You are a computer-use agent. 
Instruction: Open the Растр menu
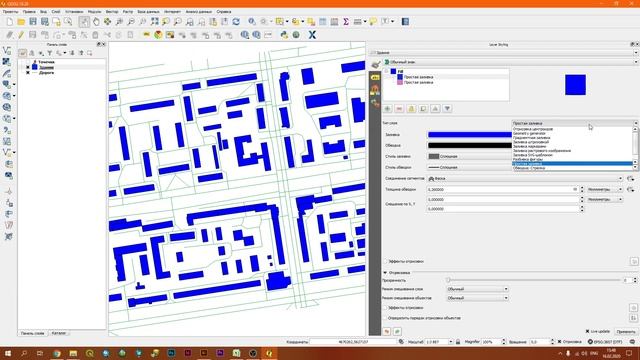(x=128, y=12)
